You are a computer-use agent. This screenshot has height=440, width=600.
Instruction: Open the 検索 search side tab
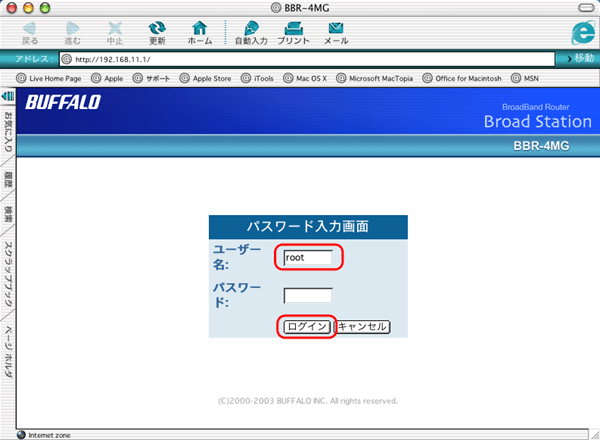8,214
